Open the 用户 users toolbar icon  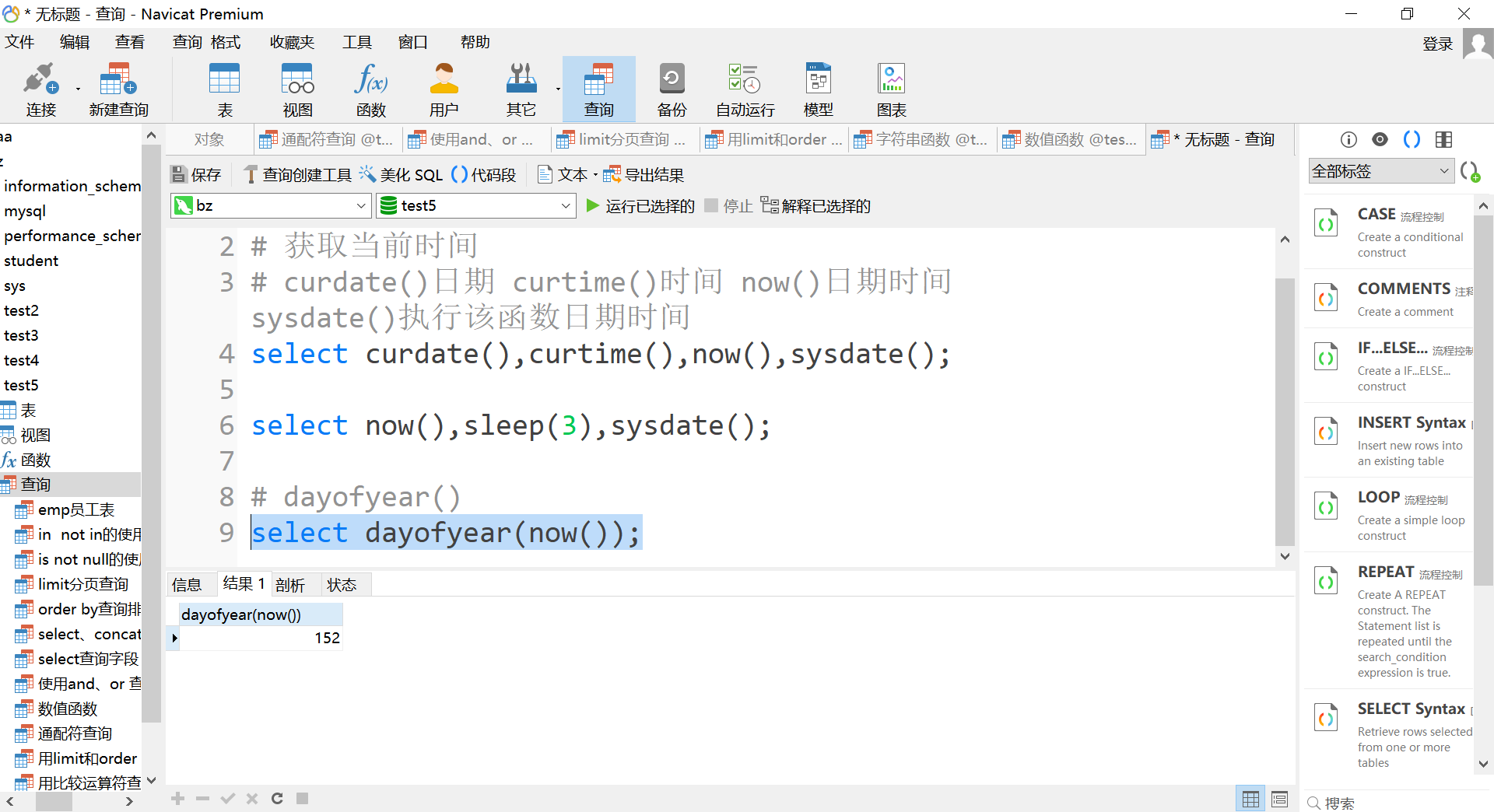(x=444, y=89)
